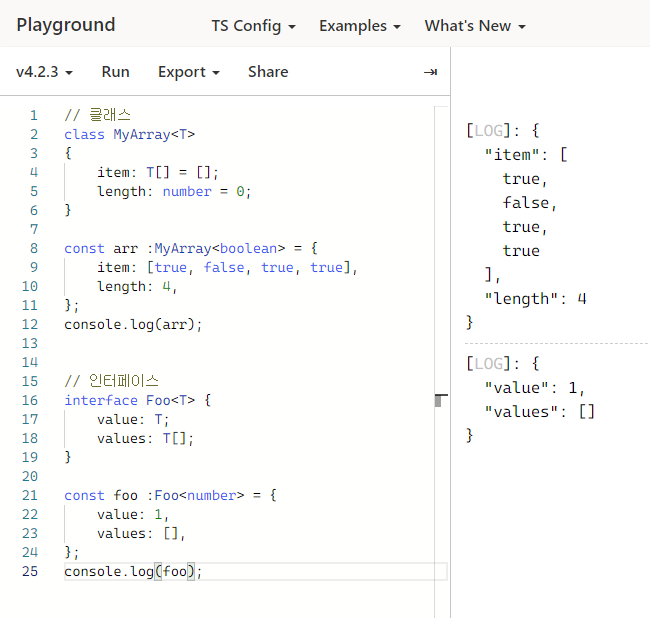The height and width of the screenshot is (618, 650).
Task: Click line number 8 in the gutter
Action: click(33, 248)
